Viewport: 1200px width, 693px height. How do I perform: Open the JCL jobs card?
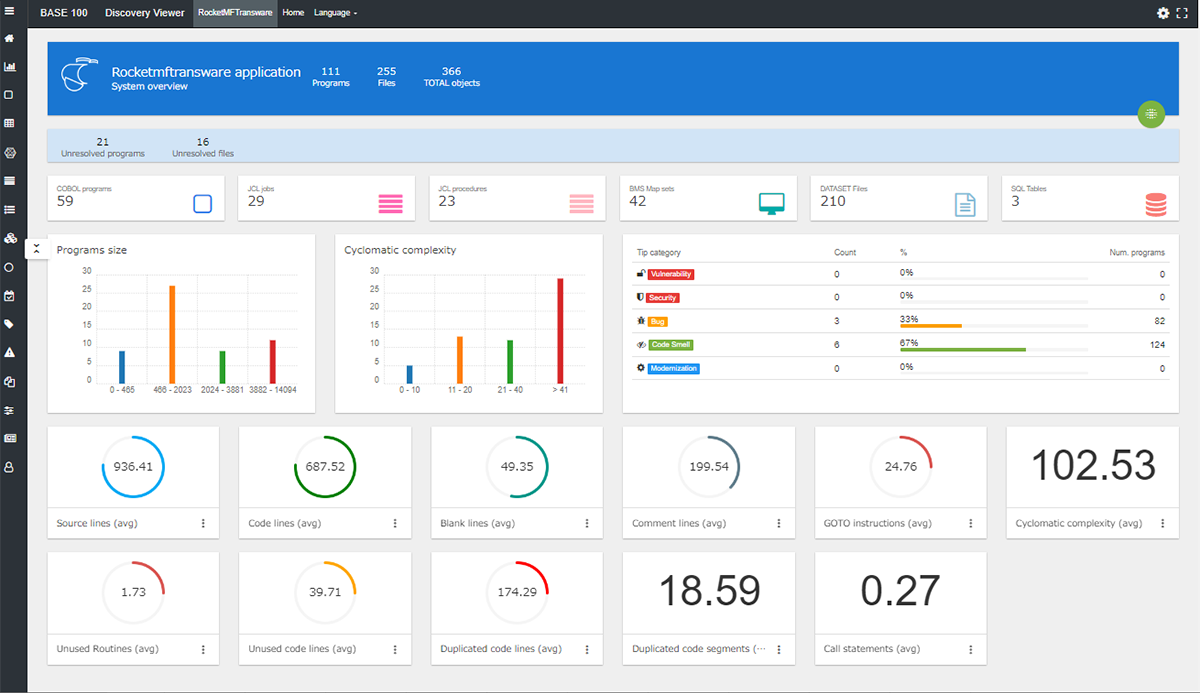tap(327, 198)
